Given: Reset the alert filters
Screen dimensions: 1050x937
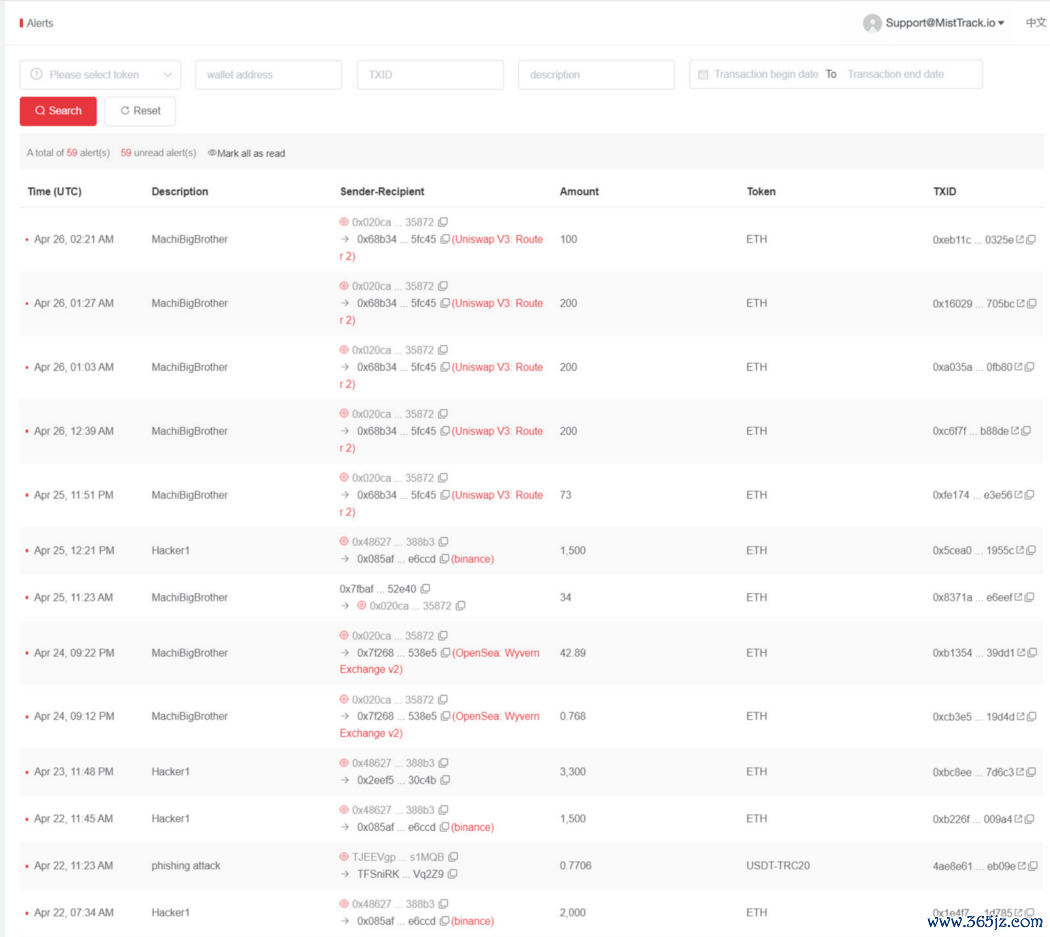Looking at the screenshot, I should pyautogui.click(x=140, y=111).
